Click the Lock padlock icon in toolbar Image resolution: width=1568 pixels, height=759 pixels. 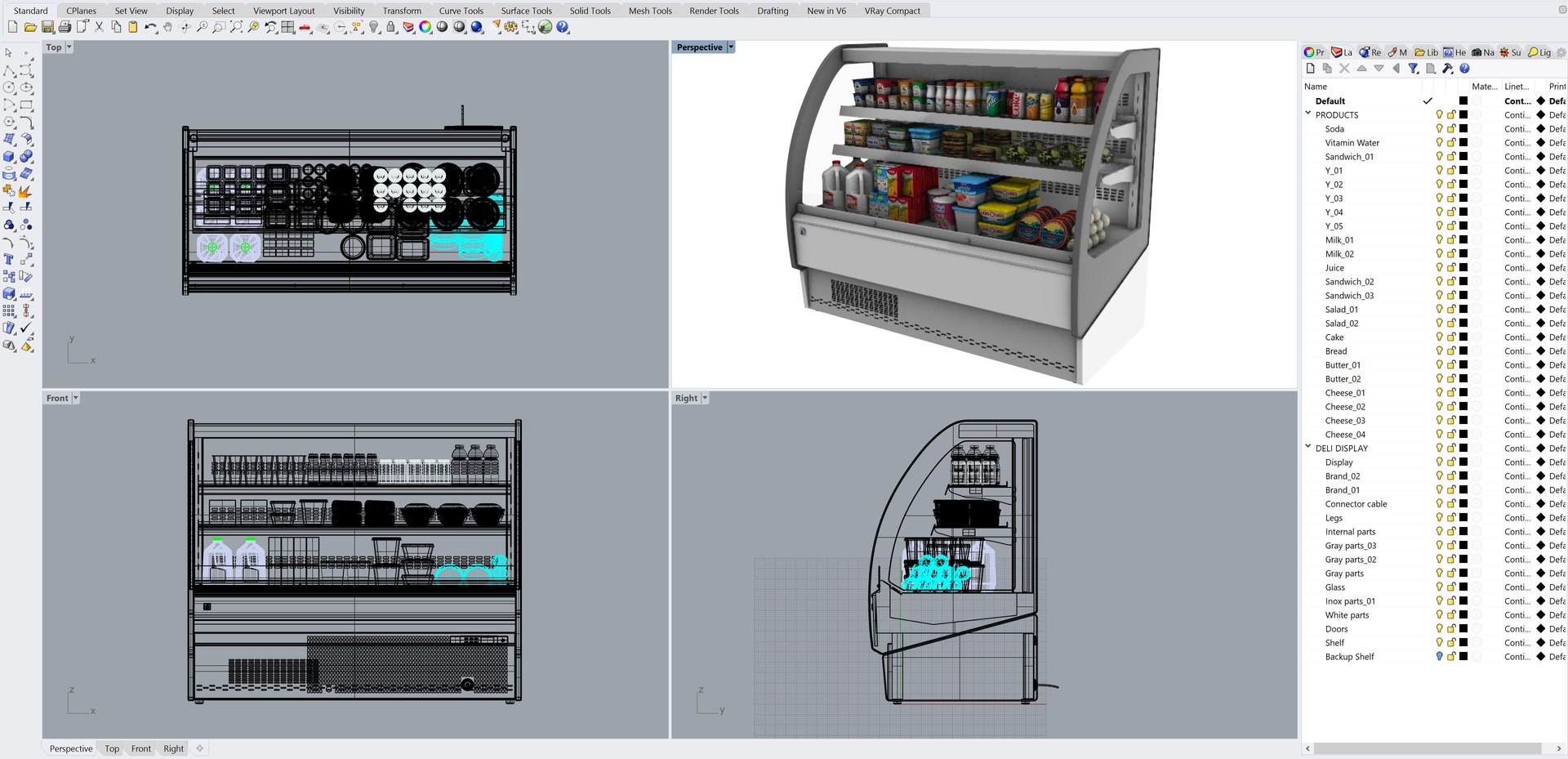(x=390, y=27)
